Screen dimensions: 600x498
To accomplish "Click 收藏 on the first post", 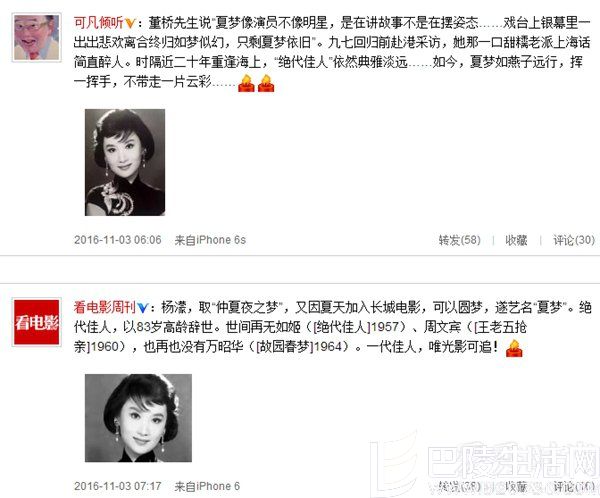I will tap(516, 240).
